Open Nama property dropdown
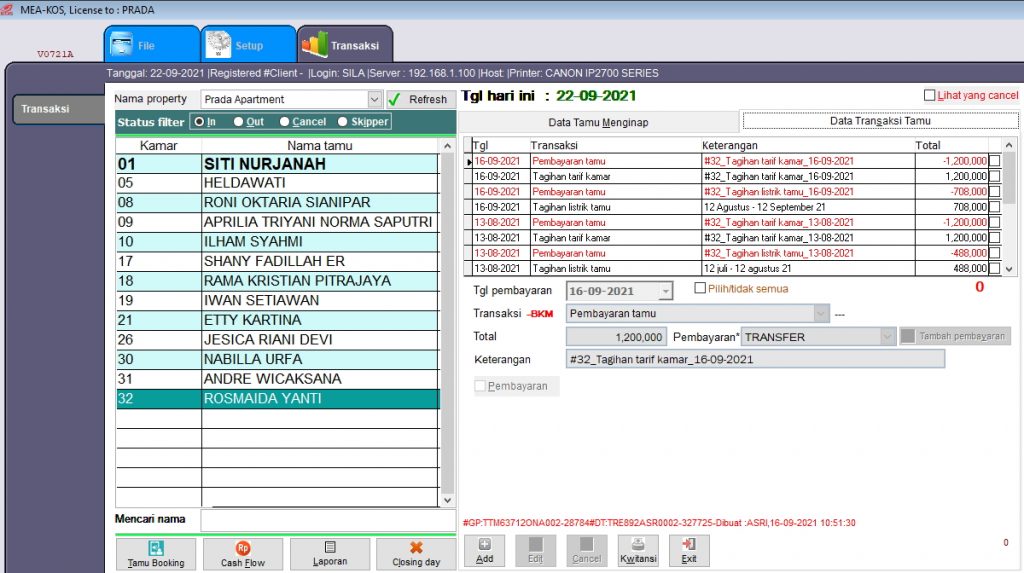Viewport: 1024px width, 573px height. click(x=374, y=99)
